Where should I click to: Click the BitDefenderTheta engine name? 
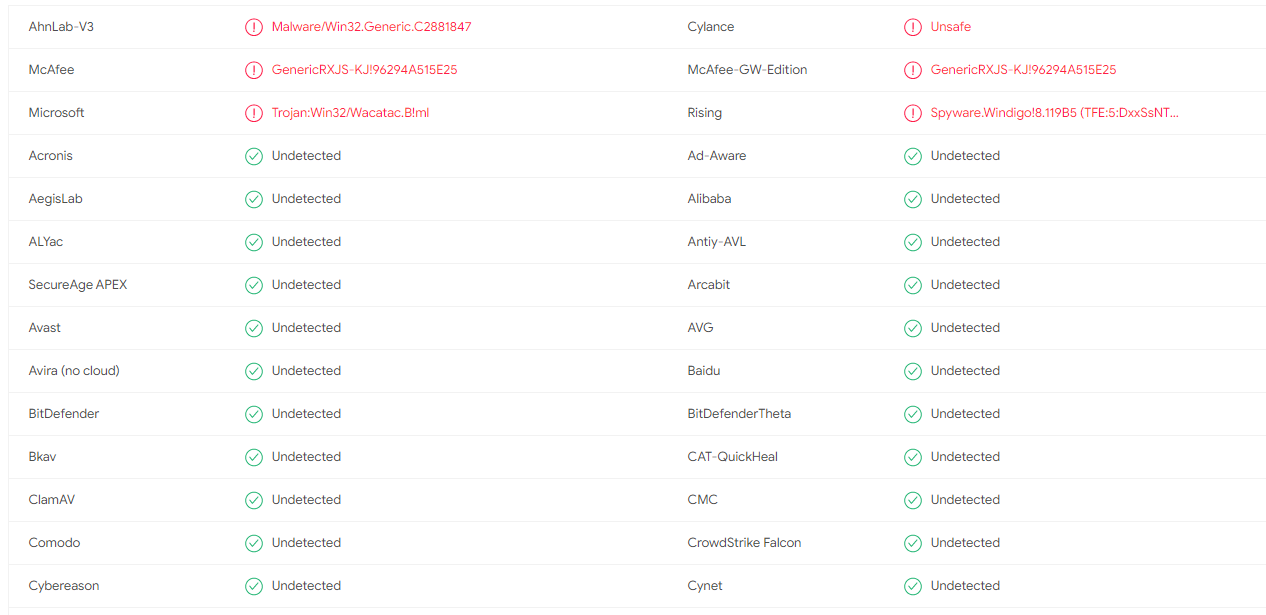tap(739, 414)
